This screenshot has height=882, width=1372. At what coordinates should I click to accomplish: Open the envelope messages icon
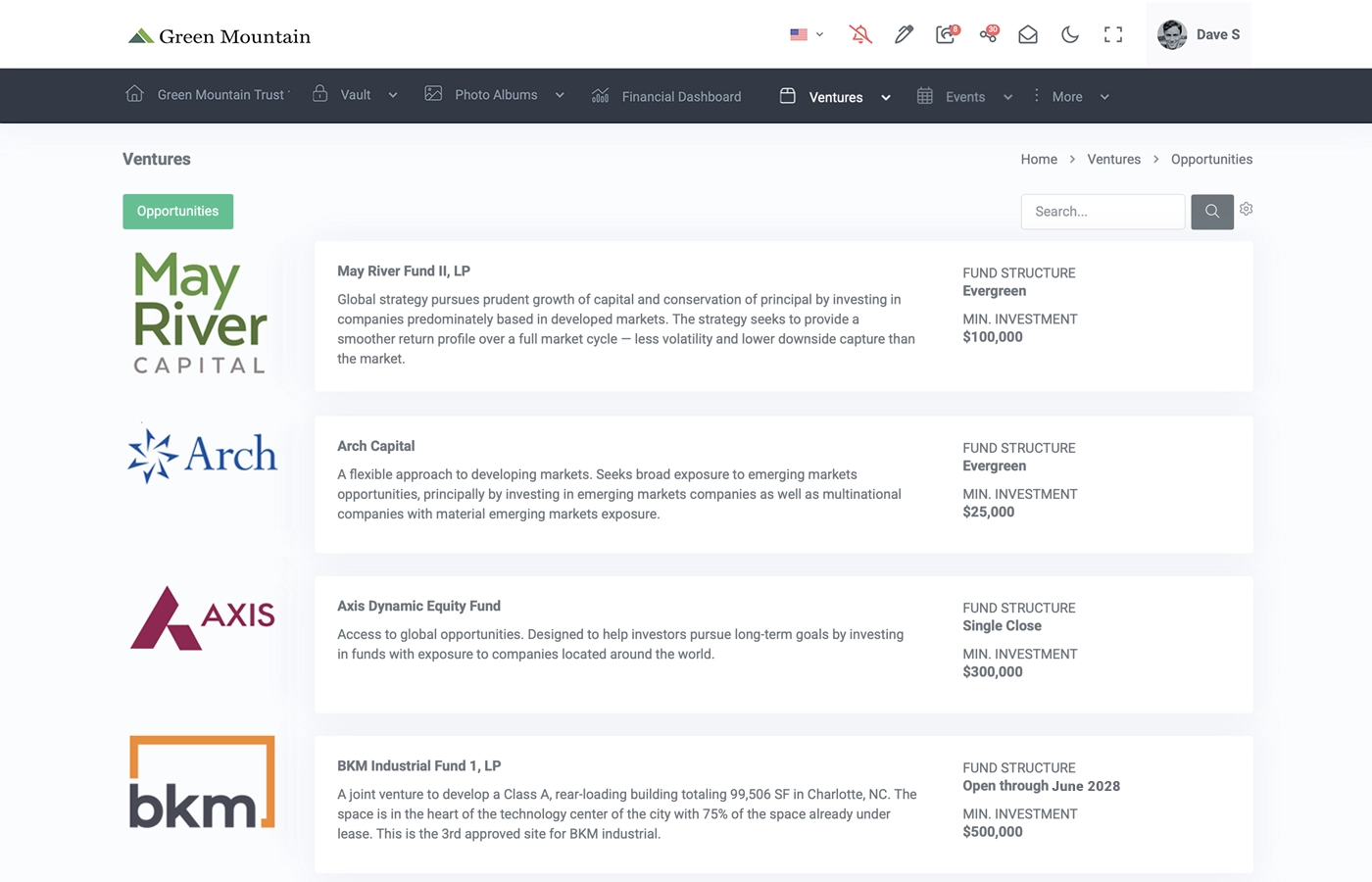tap(1028, 34)
